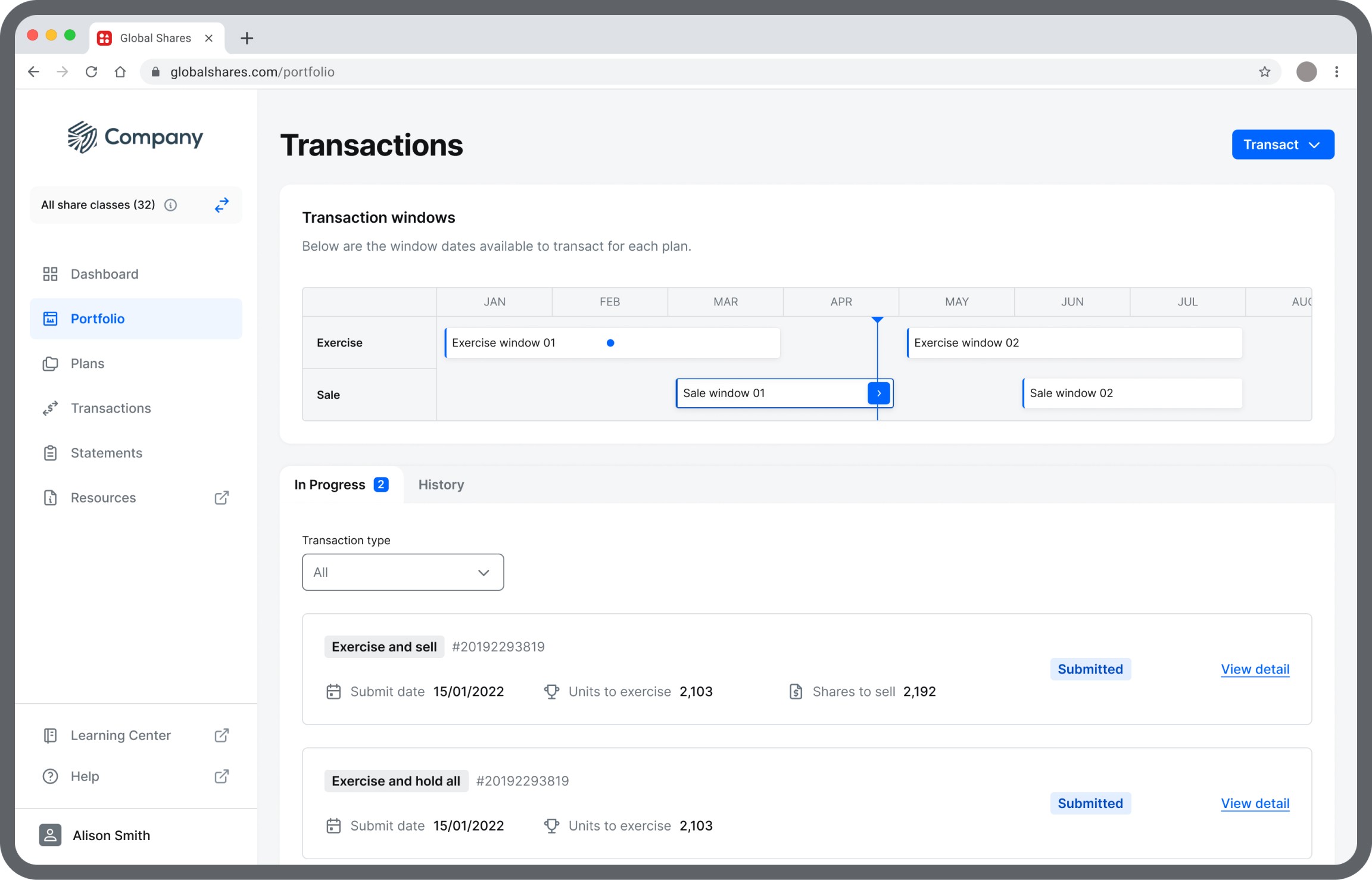Open Resources external link icon
This screenshot has height=880, width=1372.
tap(222, 498)
